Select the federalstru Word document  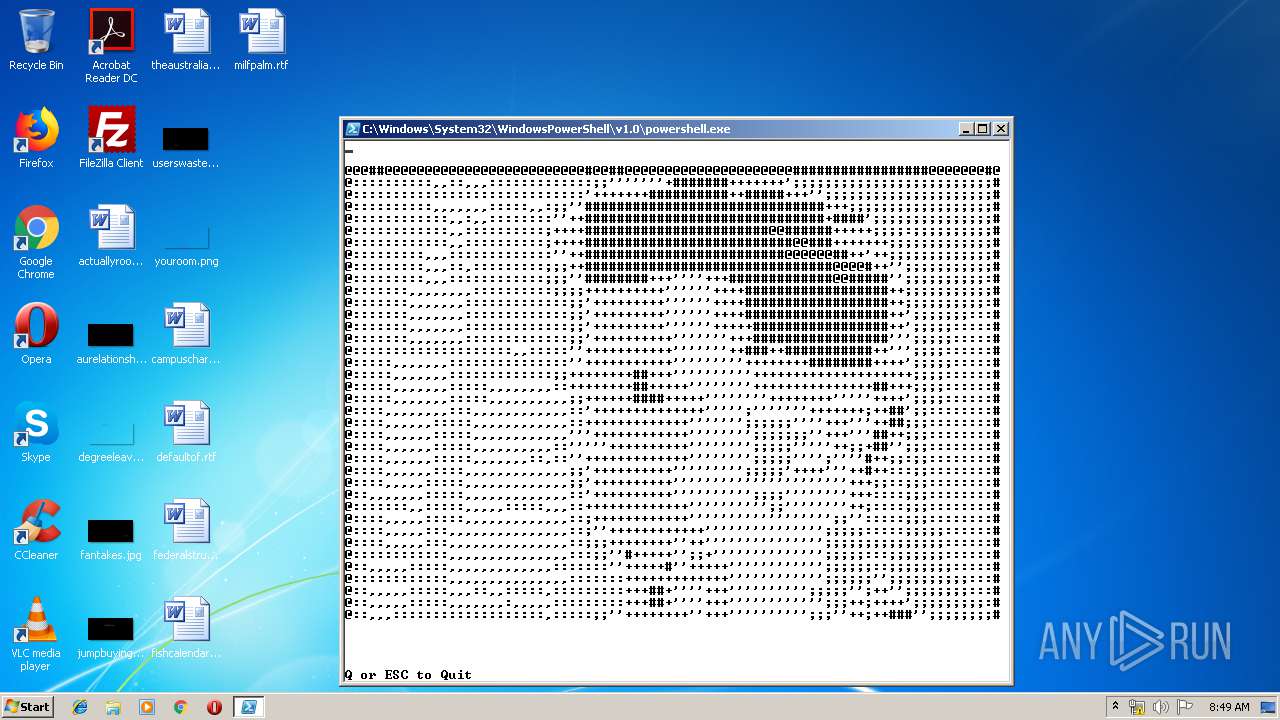[x=186, y=530]
